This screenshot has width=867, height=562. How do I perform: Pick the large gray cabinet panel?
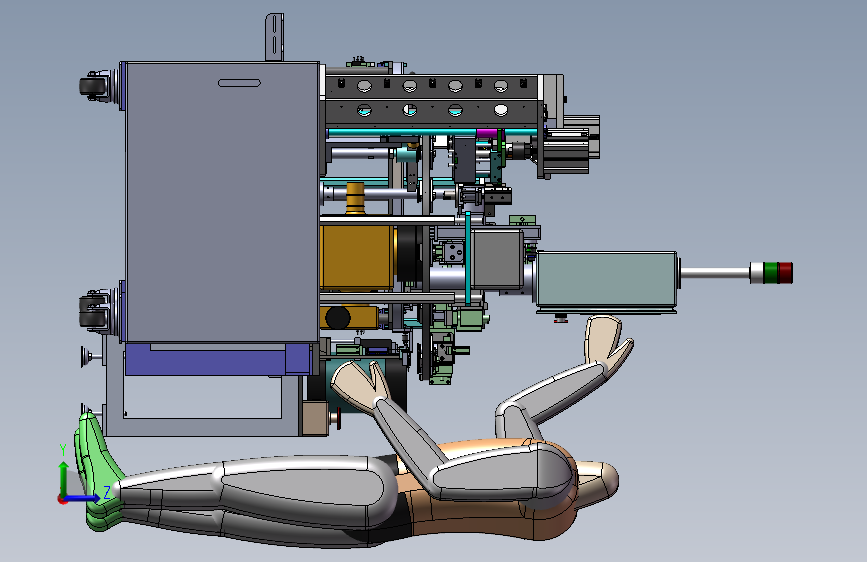click(222, 202)
